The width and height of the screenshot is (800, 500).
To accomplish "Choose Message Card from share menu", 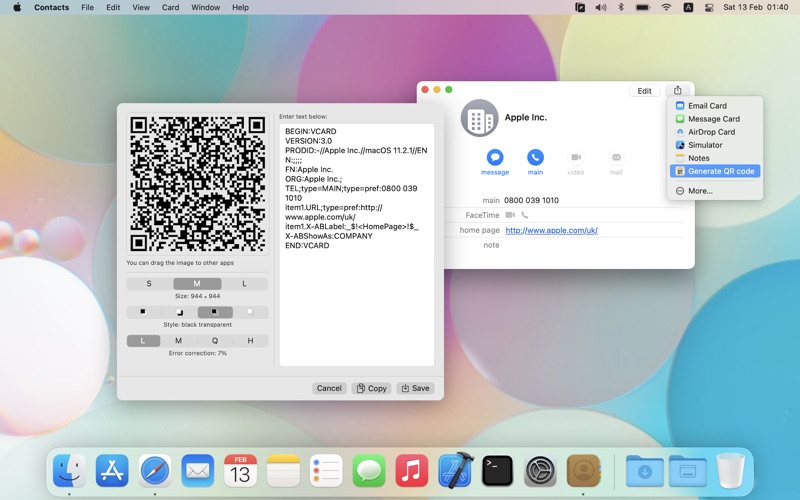I will point(714,119).
